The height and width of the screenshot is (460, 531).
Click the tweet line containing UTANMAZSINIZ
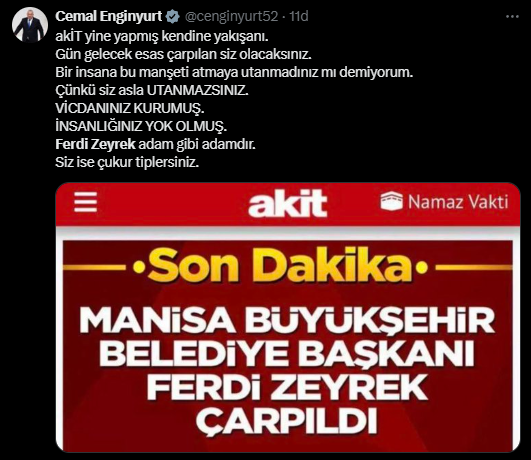pyautogui.click(x=152, y=90)
